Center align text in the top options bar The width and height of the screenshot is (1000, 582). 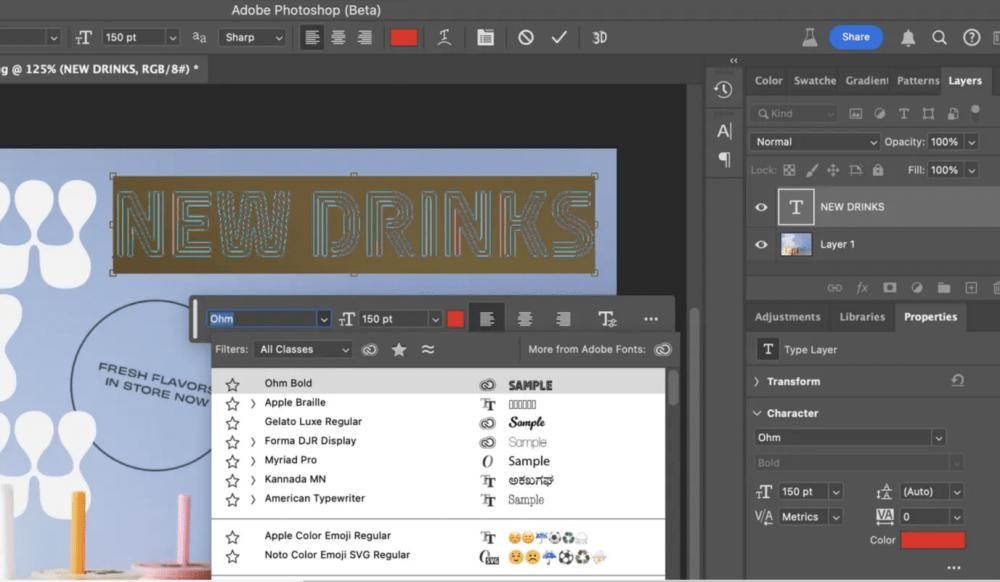(338, 38)
